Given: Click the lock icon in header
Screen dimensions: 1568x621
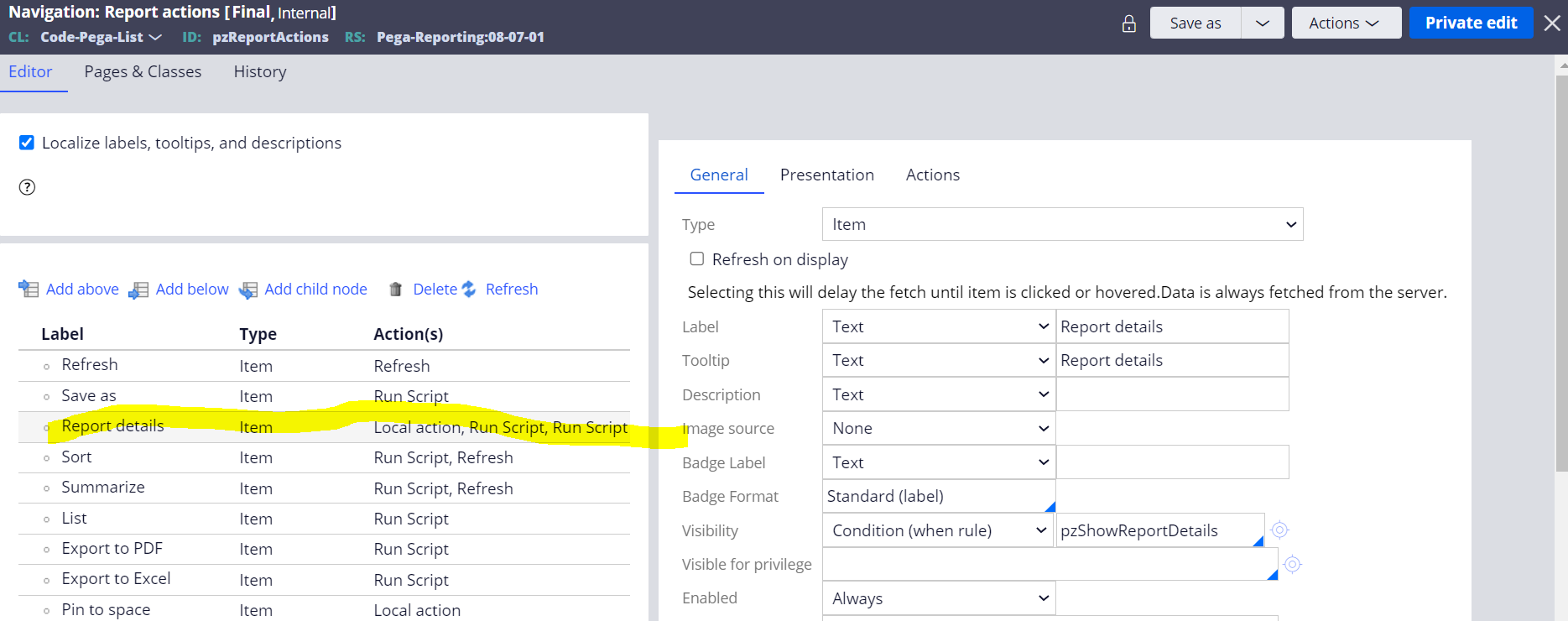Looking at the screenshot, I should coord(1128,23).
